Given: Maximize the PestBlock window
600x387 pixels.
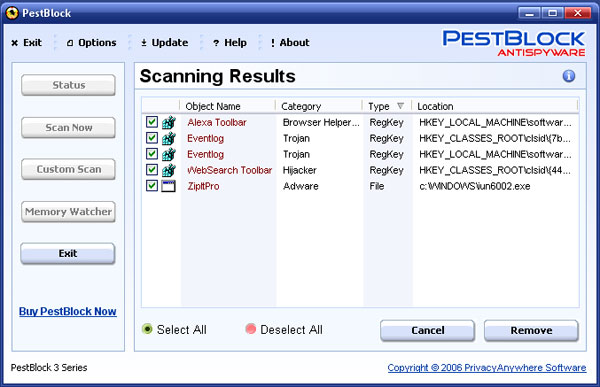Looking at the screenshot, I should click(x=553, y=13).
